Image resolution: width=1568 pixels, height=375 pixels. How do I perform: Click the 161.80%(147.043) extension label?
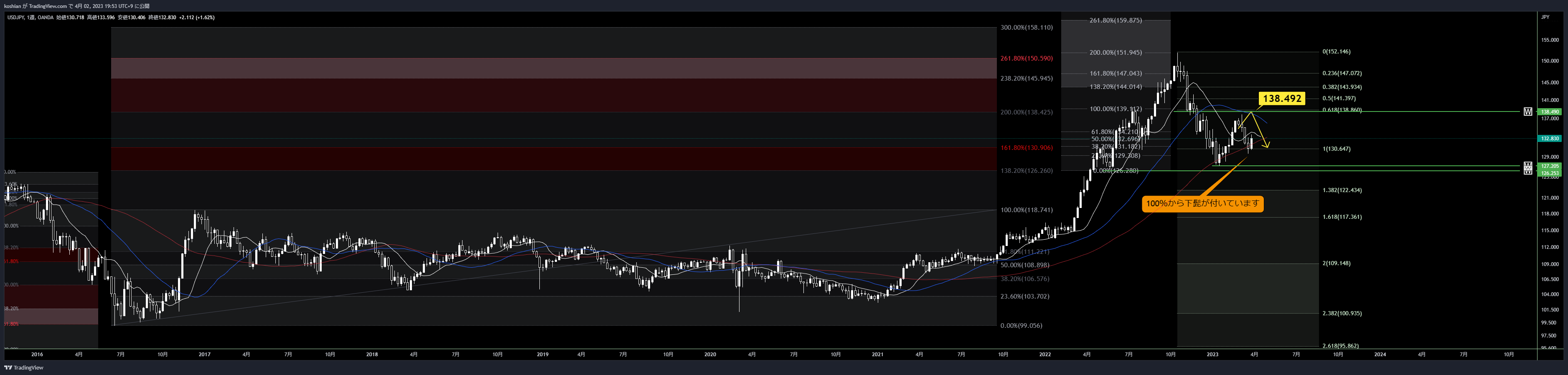coord(1116,73)
